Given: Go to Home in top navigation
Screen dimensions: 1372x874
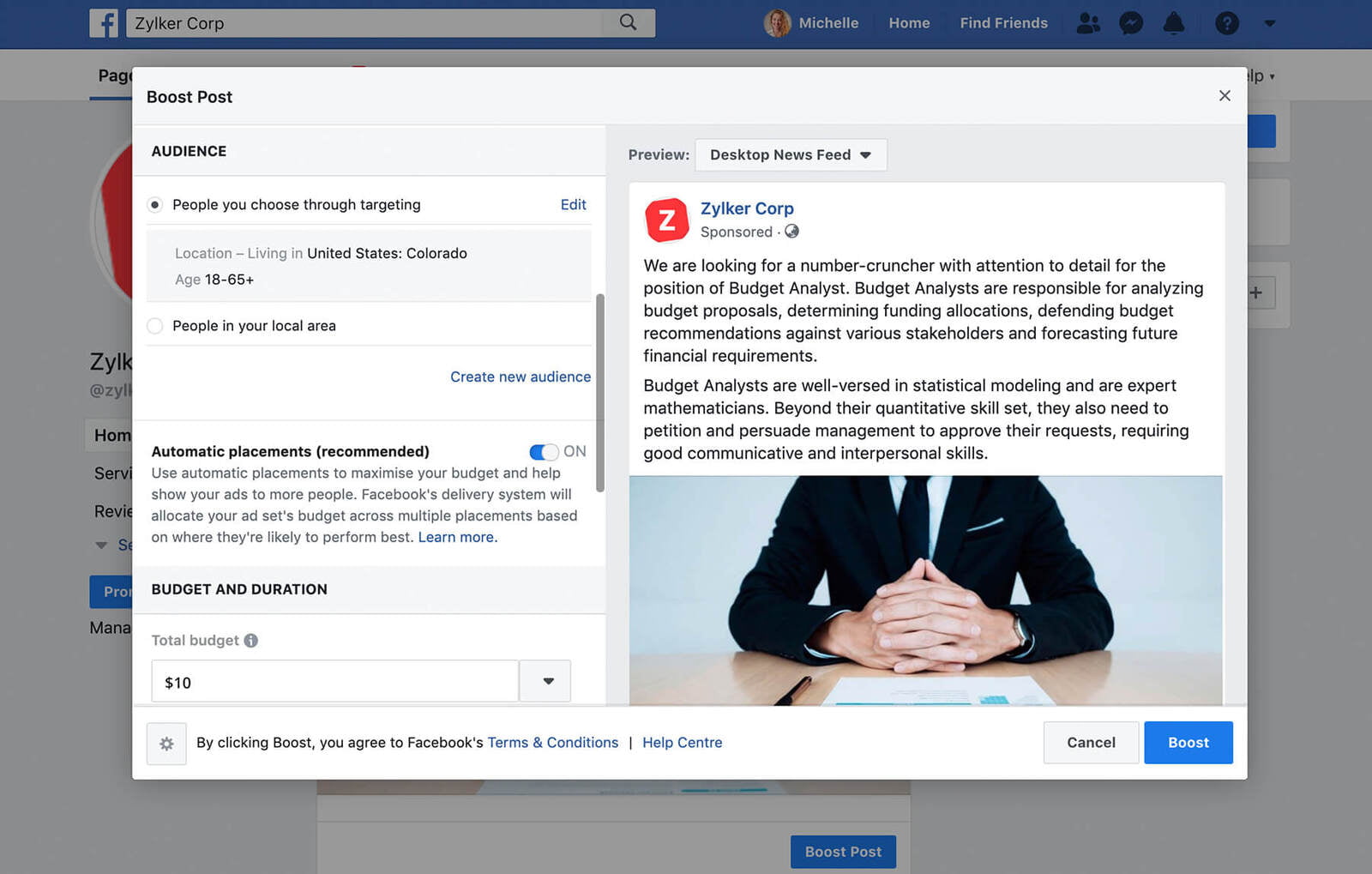Looking at the screenshot, I should pos(909,23).
